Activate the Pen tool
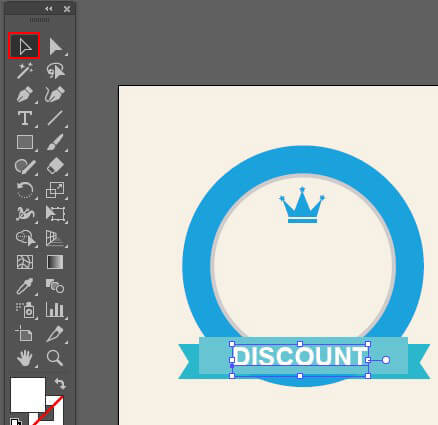The width and height of the screenshot is (438, 425). click(25, 95)
